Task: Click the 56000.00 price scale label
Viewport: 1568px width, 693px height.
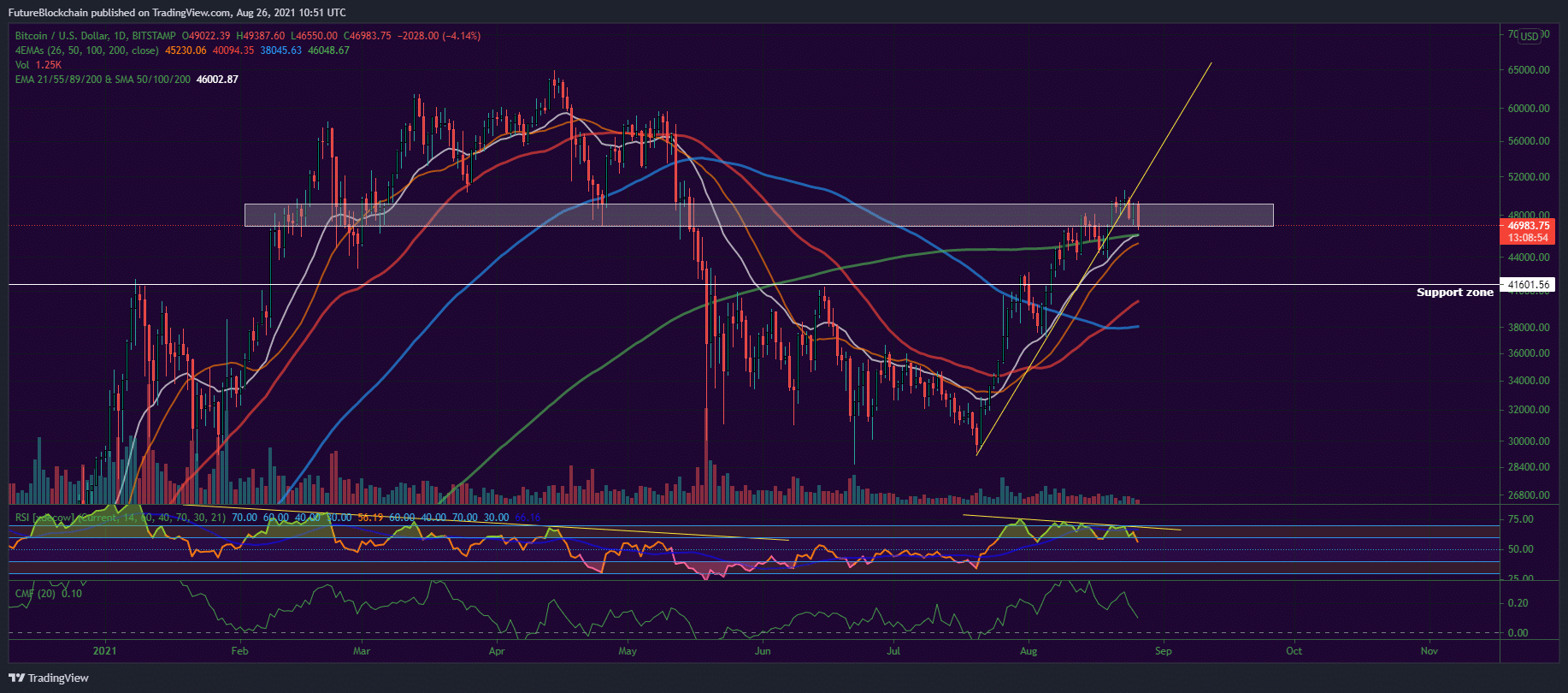Action: (1528, 141)
